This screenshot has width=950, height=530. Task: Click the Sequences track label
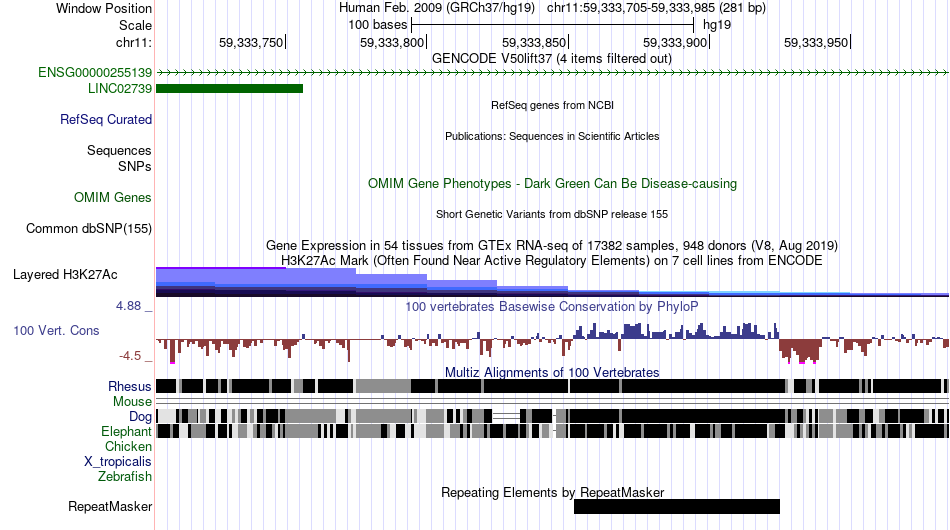tap(119, 150)
